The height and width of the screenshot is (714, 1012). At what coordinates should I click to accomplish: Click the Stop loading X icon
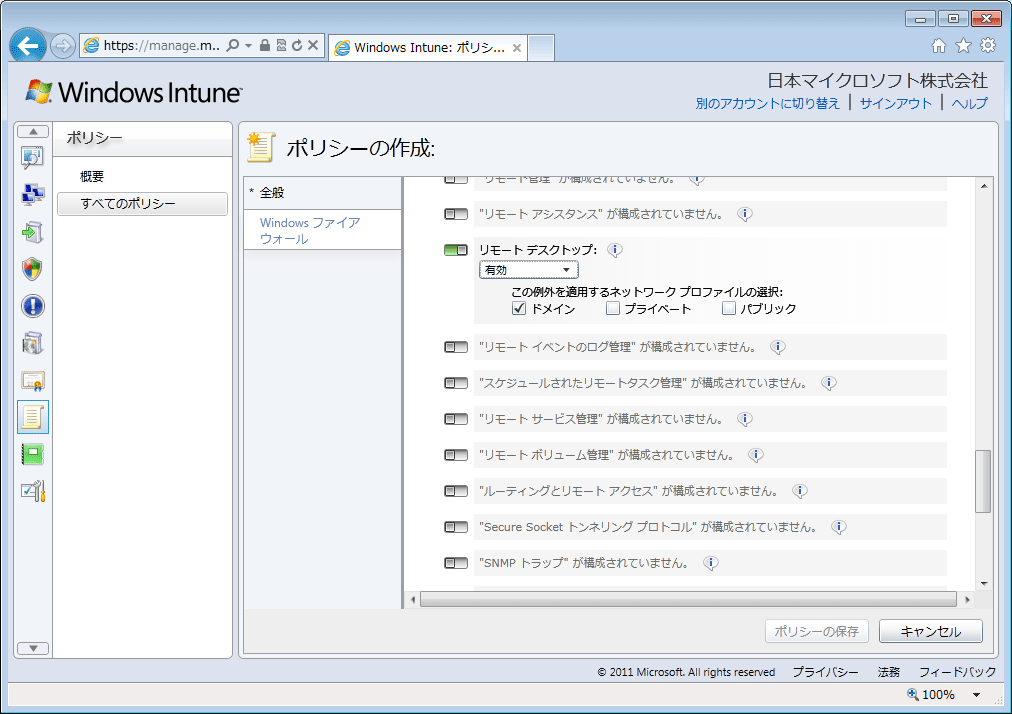click(x=313, y=45)
